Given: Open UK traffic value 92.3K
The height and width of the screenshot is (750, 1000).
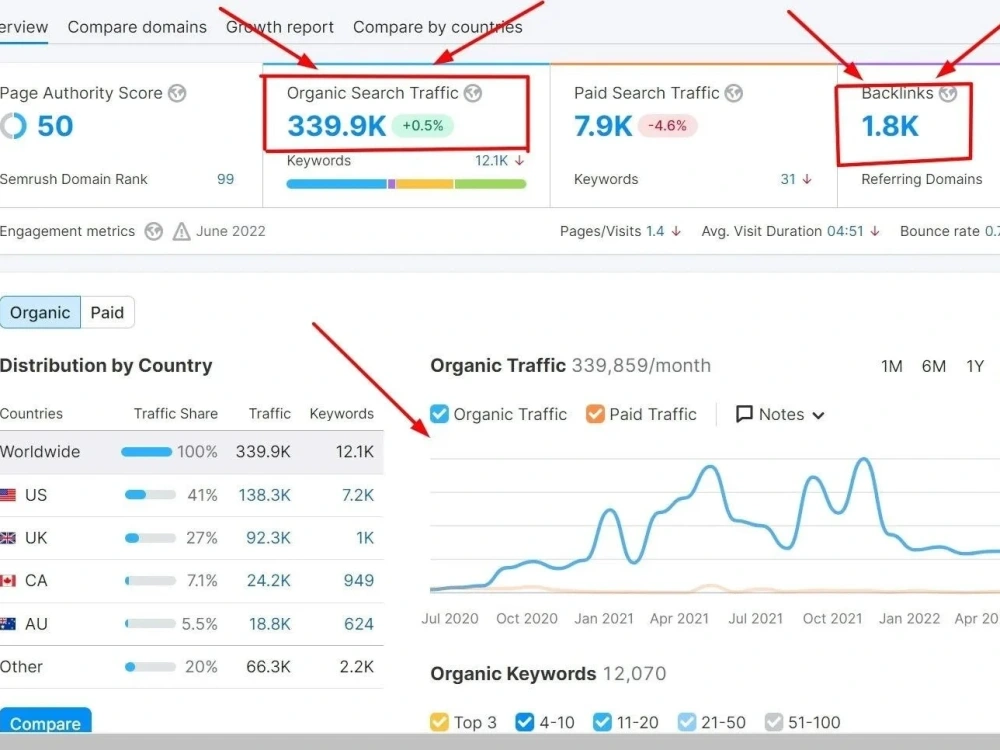Looking at the screenshot, I should click(268, 538).
